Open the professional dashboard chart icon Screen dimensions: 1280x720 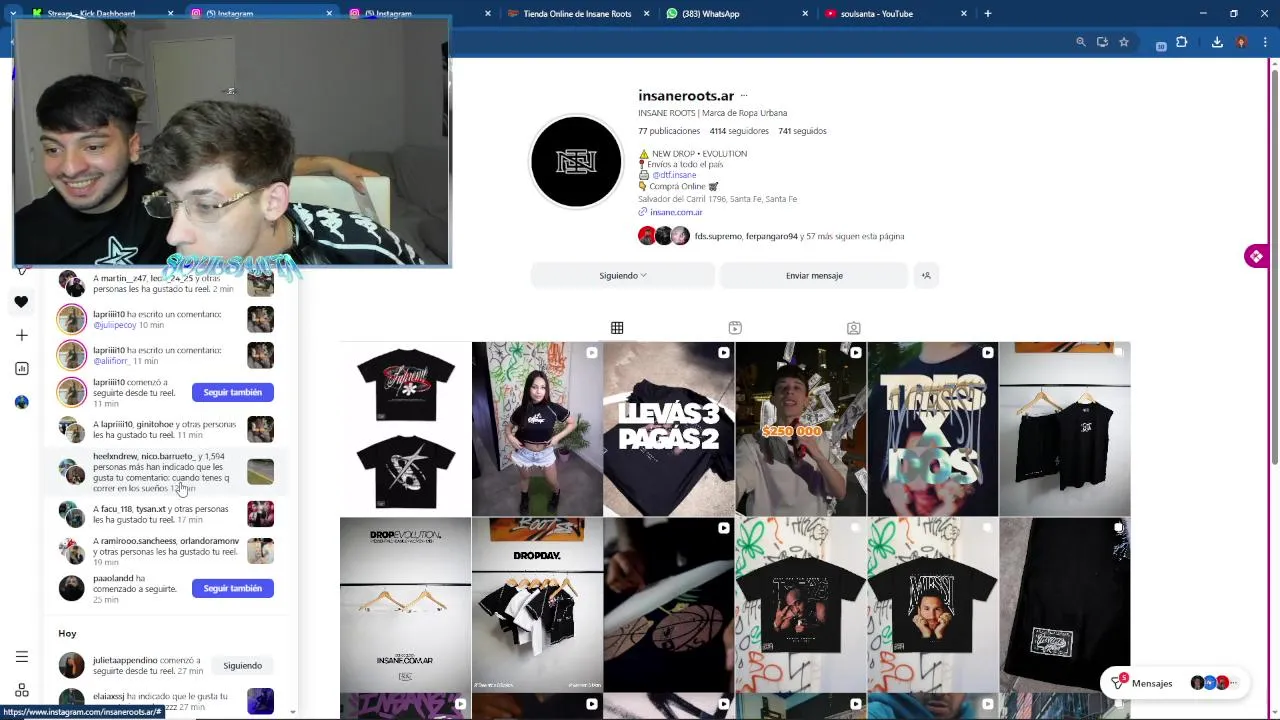pos(21,368)
